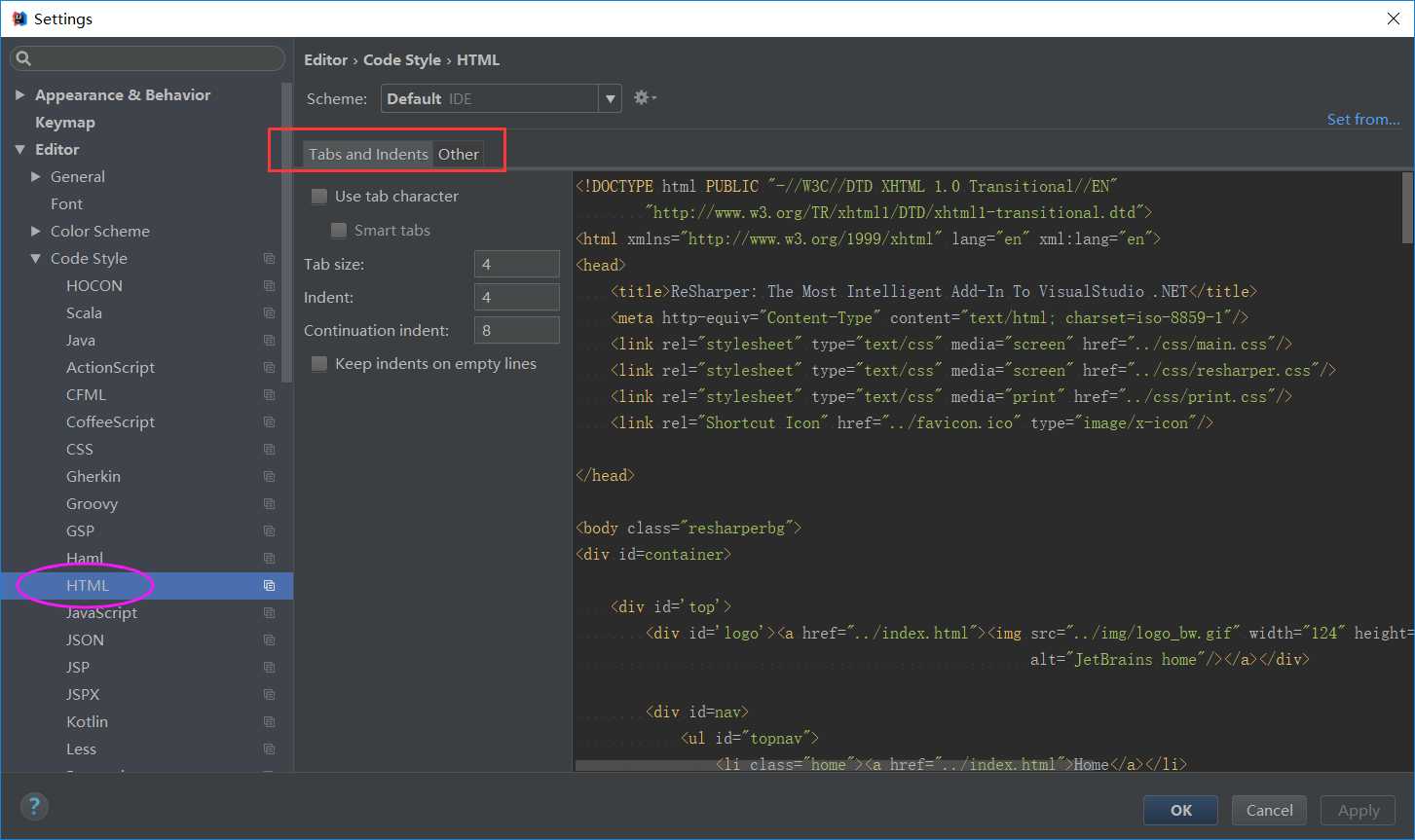Click the copy-settings icon beside JSPX
The height and width of the screenshot is (840, 1415).
(x=269, y=694)
